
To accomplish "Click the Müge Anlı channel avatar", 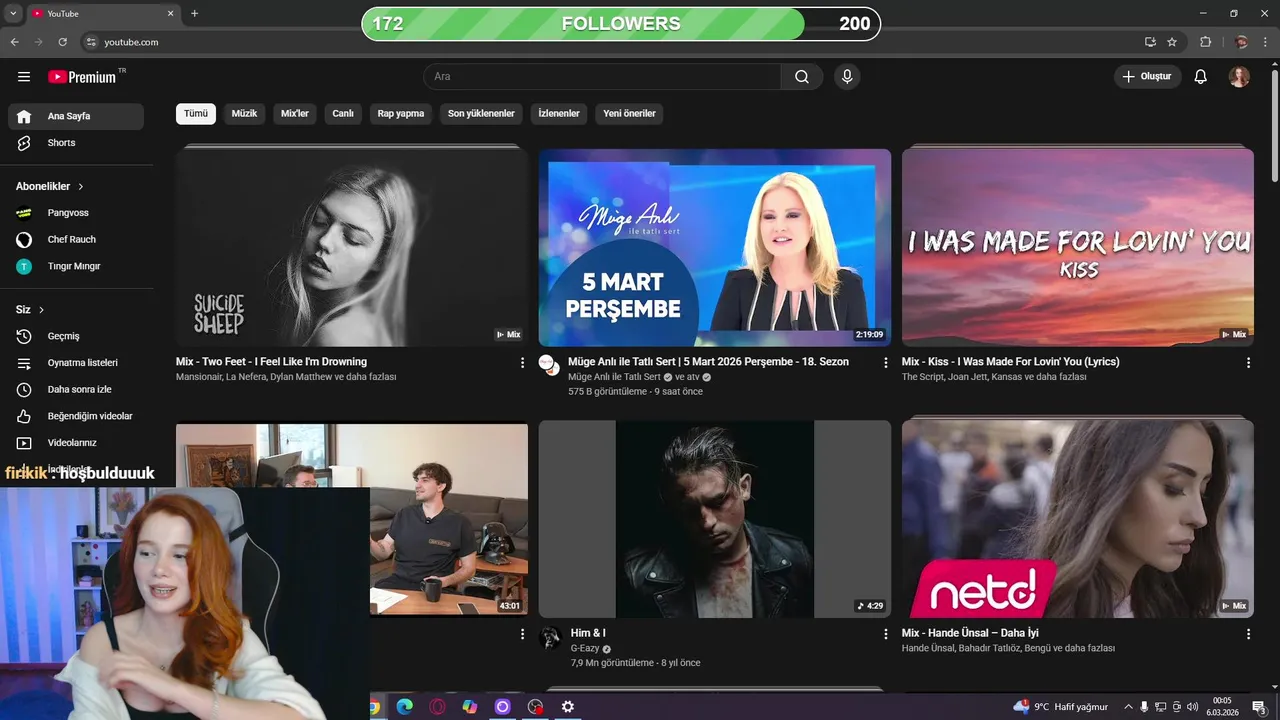I will pyautogui.click(x=549, y=365).
